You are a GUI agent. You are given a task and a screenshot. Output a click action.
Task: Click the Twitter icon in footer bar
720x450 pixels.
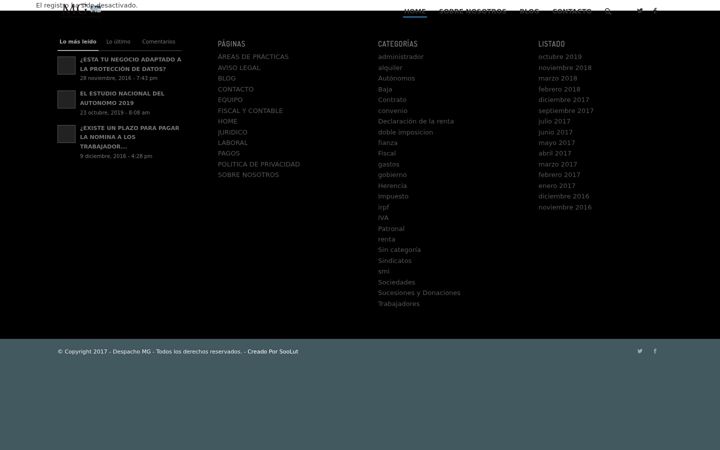[640, 351]
